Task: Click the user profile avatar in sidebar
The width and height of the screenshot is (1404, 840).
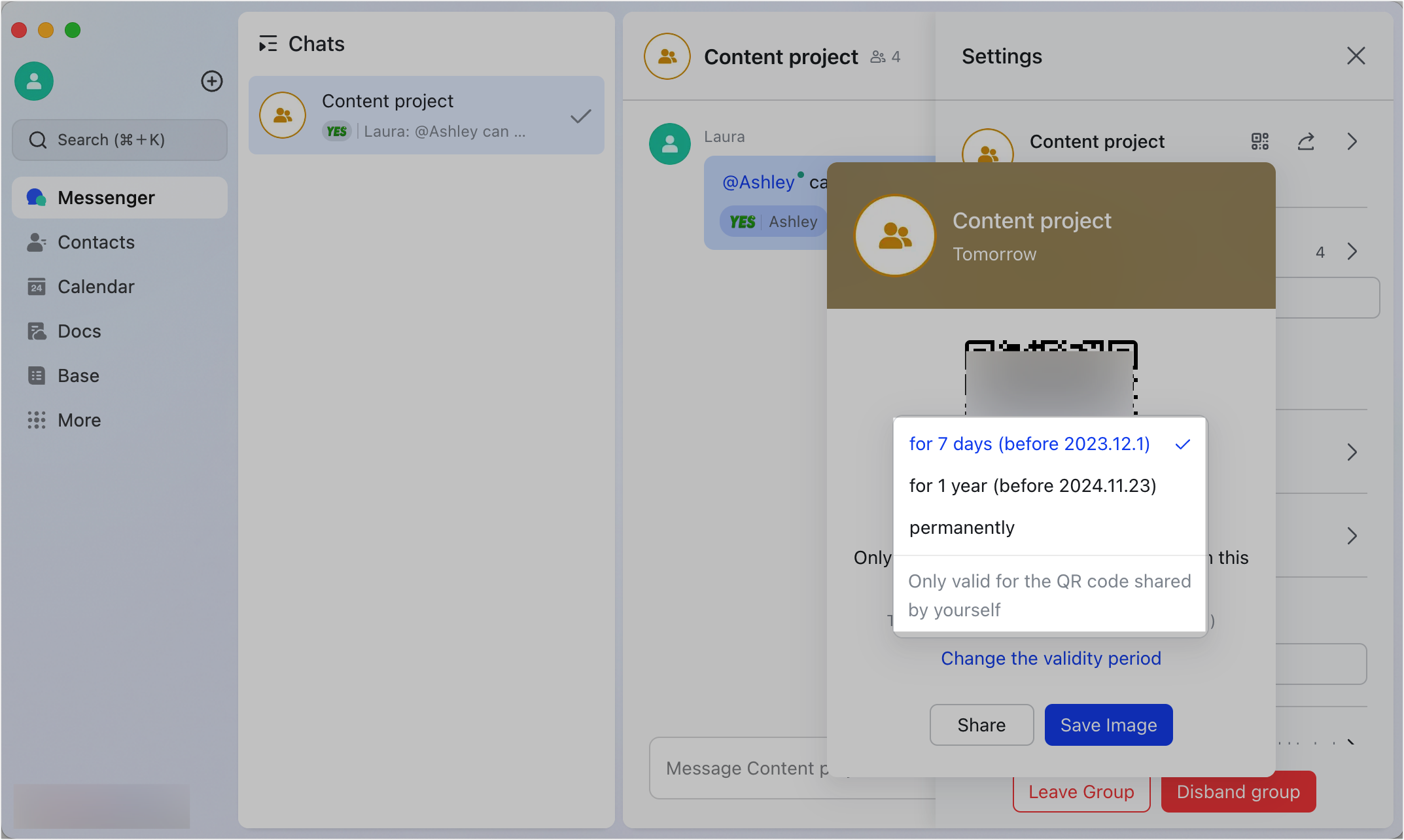Action: (x=34, y=81)
